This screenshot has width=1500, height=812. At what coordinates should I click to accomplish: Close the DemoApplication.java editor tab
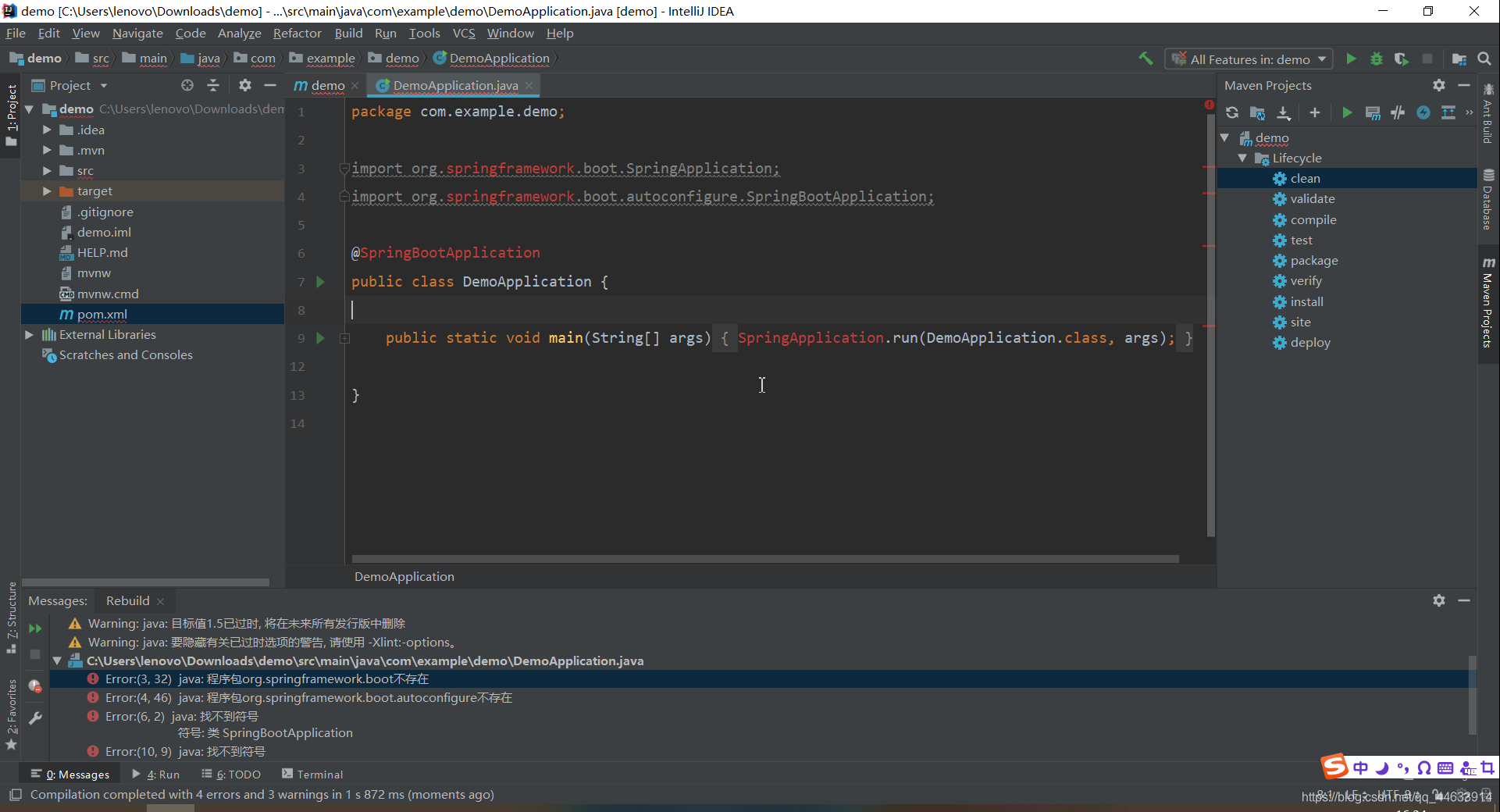(529, 85)
